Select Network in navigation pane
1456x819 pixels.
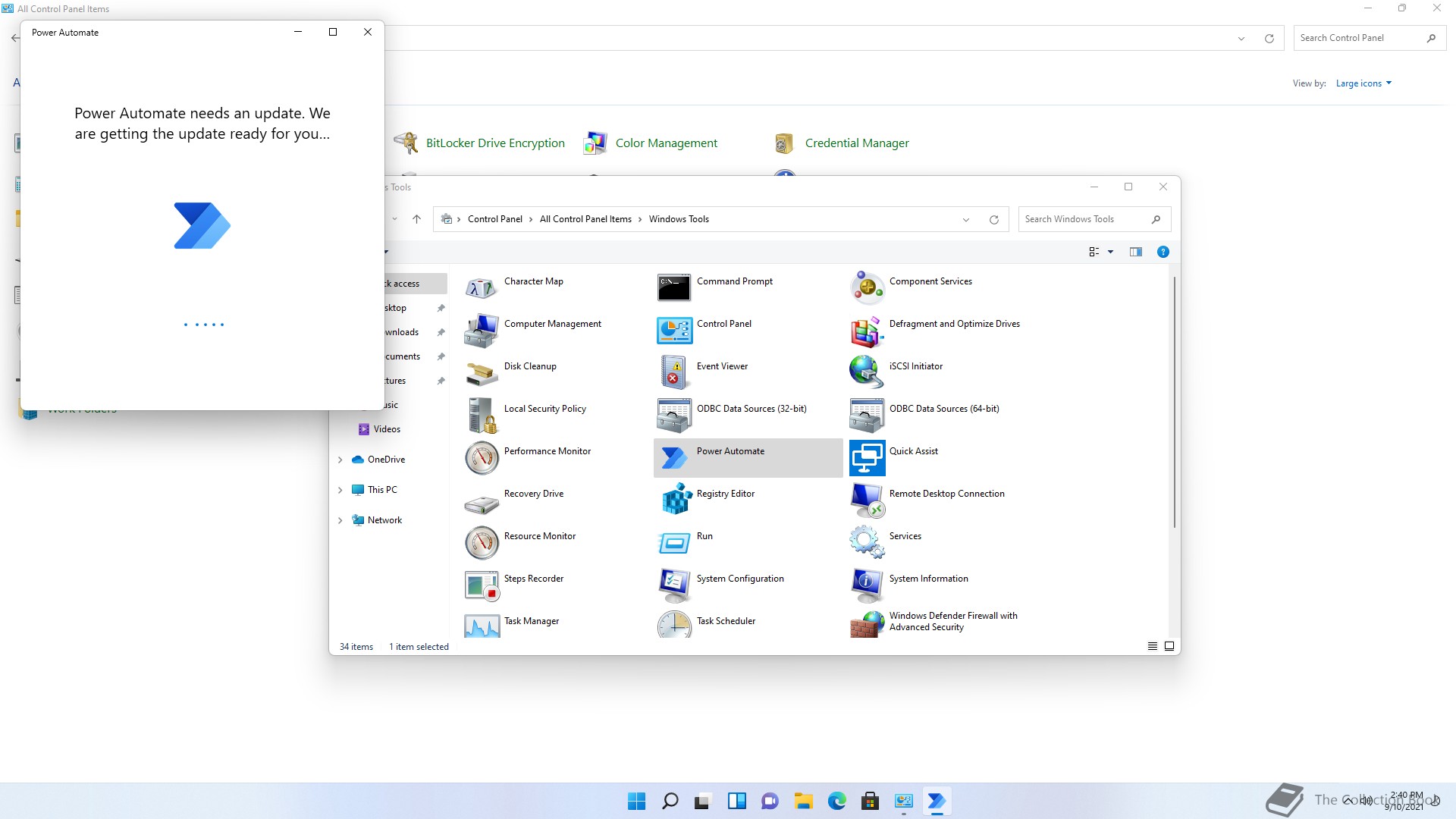tap(377, 520)
